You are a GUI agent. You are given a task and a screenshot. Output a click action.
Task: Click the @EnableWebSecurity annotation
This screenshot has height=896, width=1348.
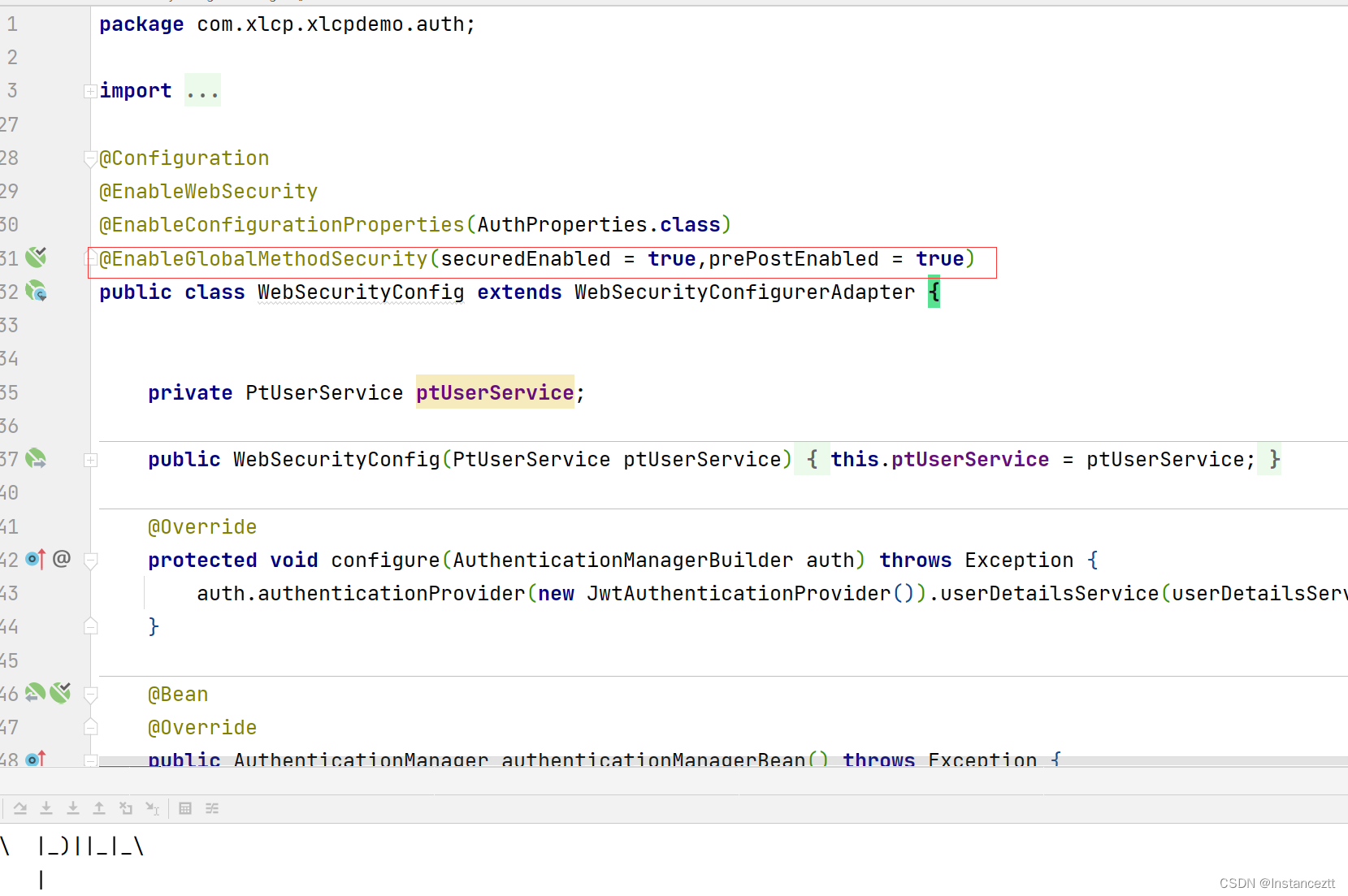click(208, 192)
